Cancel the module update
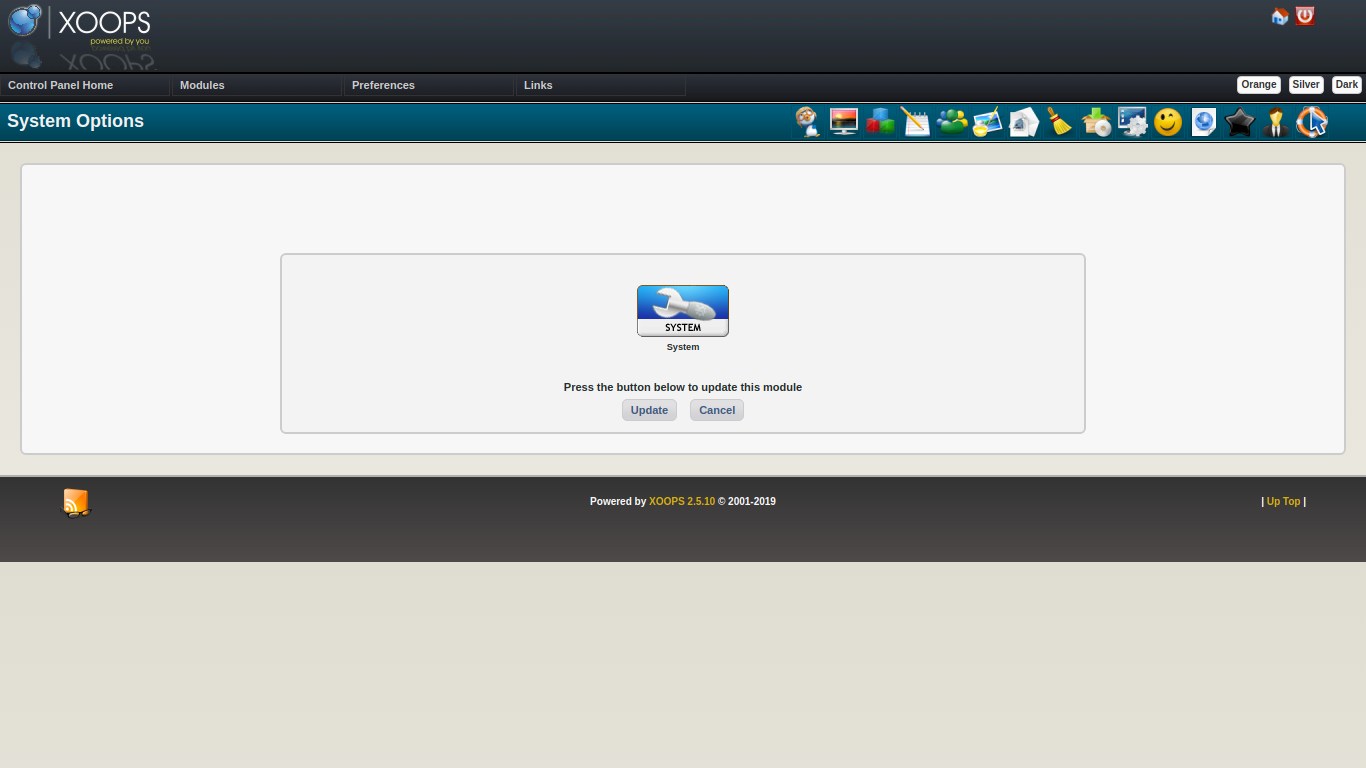 click(716, 410)
